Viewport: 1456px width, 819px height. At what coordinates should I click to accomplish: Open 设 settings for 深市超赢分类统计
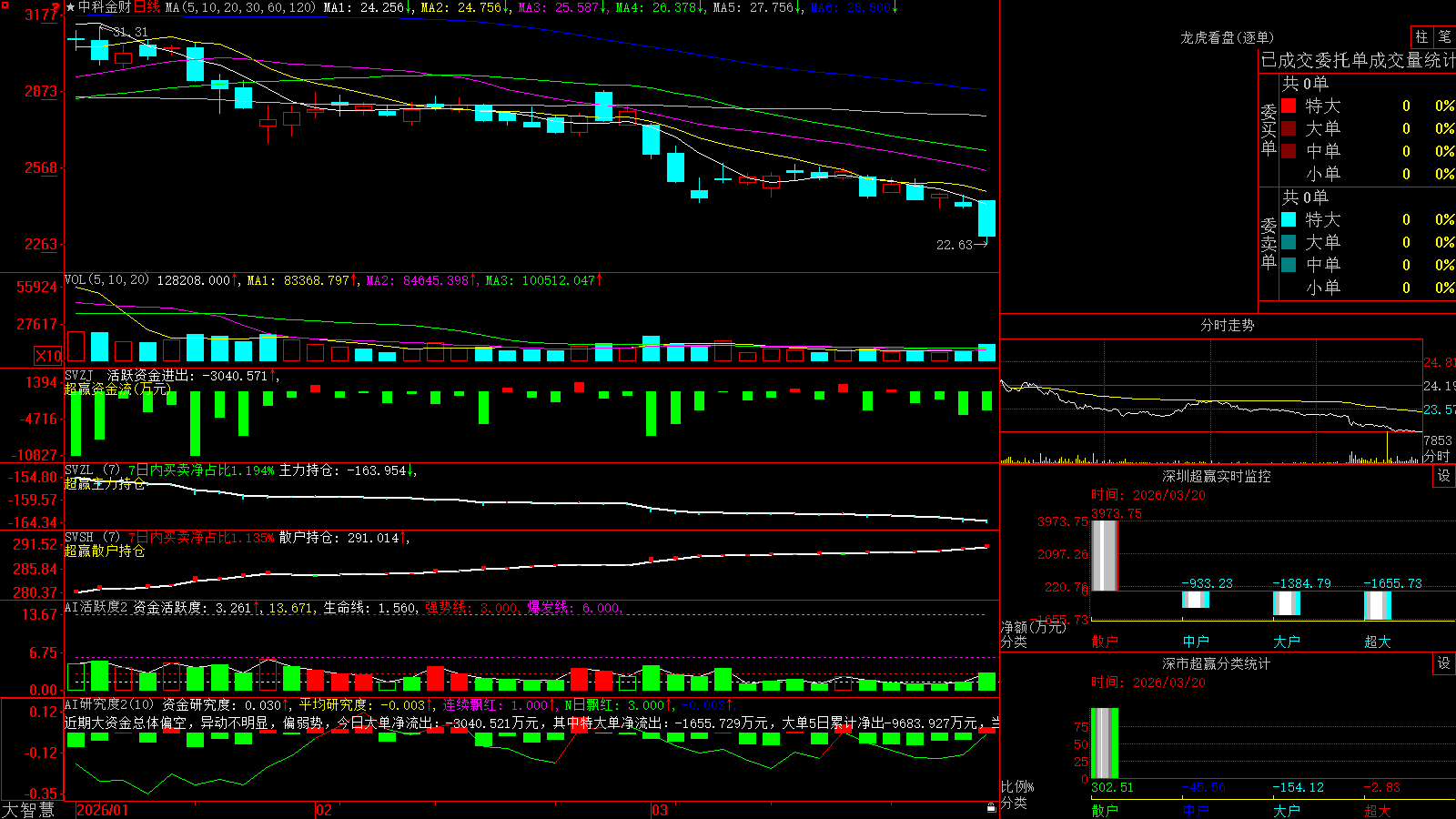coord(1444,663)
